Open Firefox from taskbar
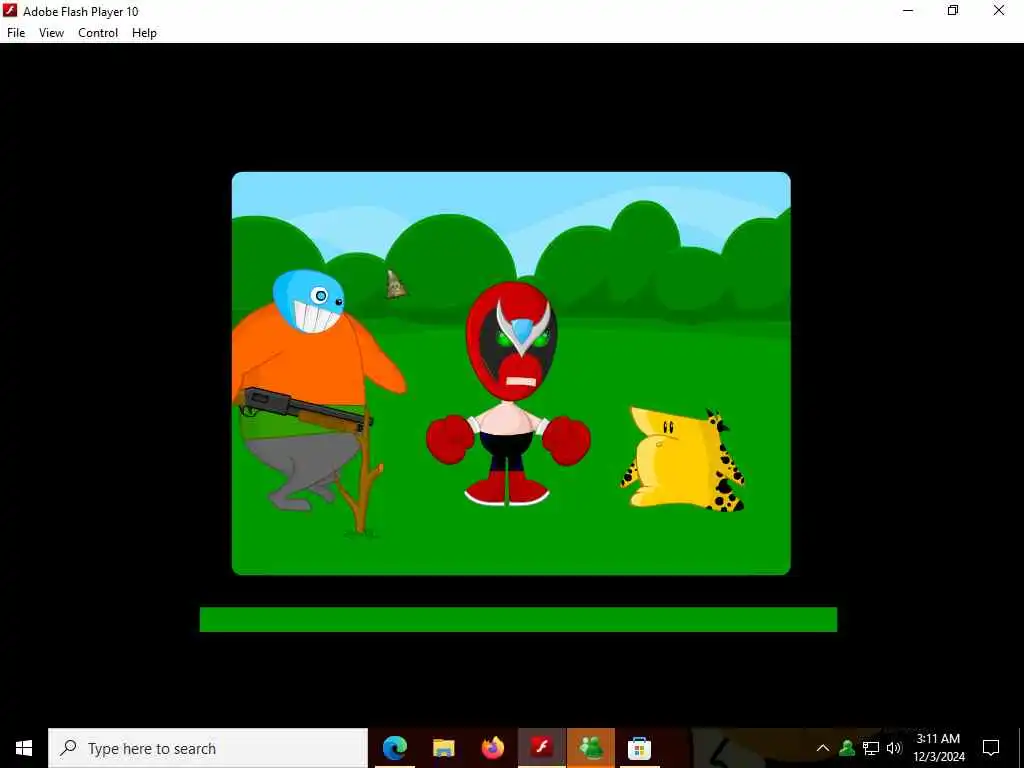The height and width of the screenshot is (768, 1024). 492,748
